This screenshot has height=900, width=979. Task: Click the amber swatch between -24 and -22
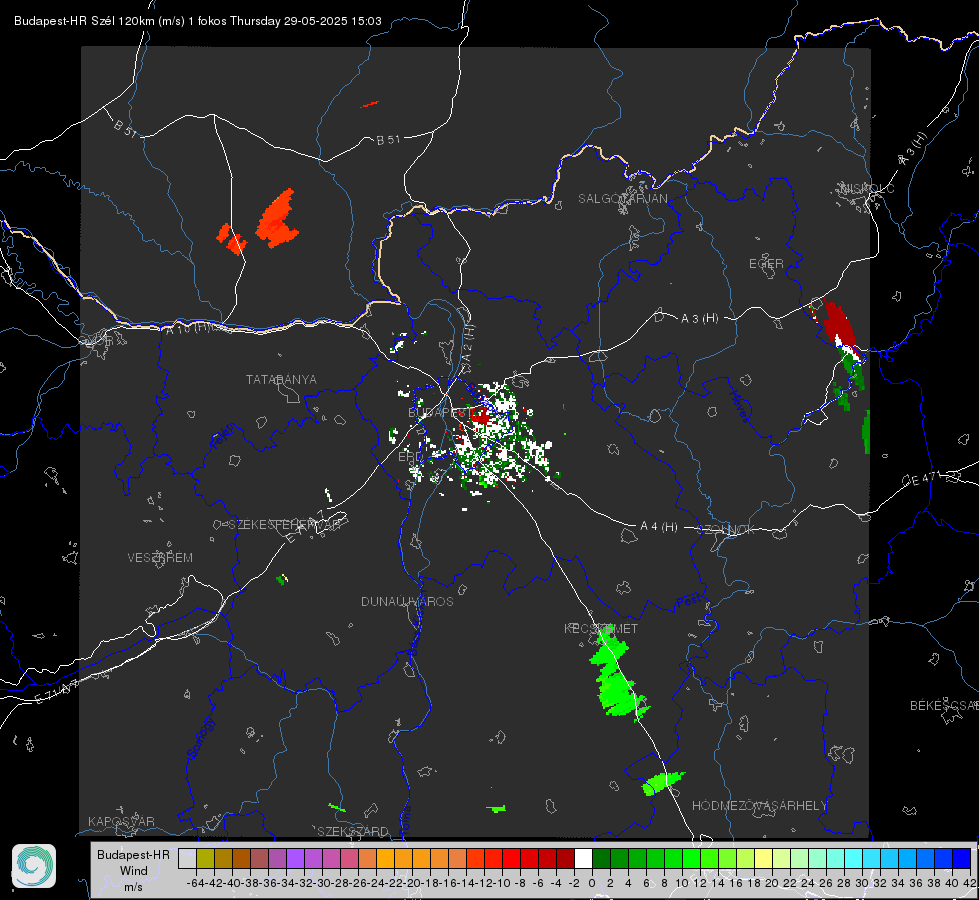point(385,858)
